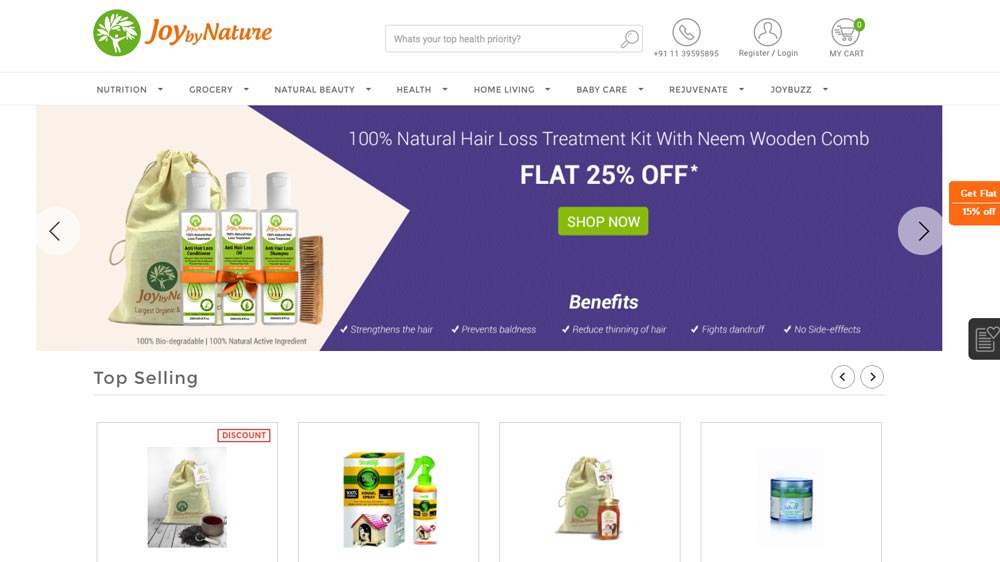The width and height of the screenshot is (1000, 562).
Task: Click the search magnifier icon
Action: point(629,39)
